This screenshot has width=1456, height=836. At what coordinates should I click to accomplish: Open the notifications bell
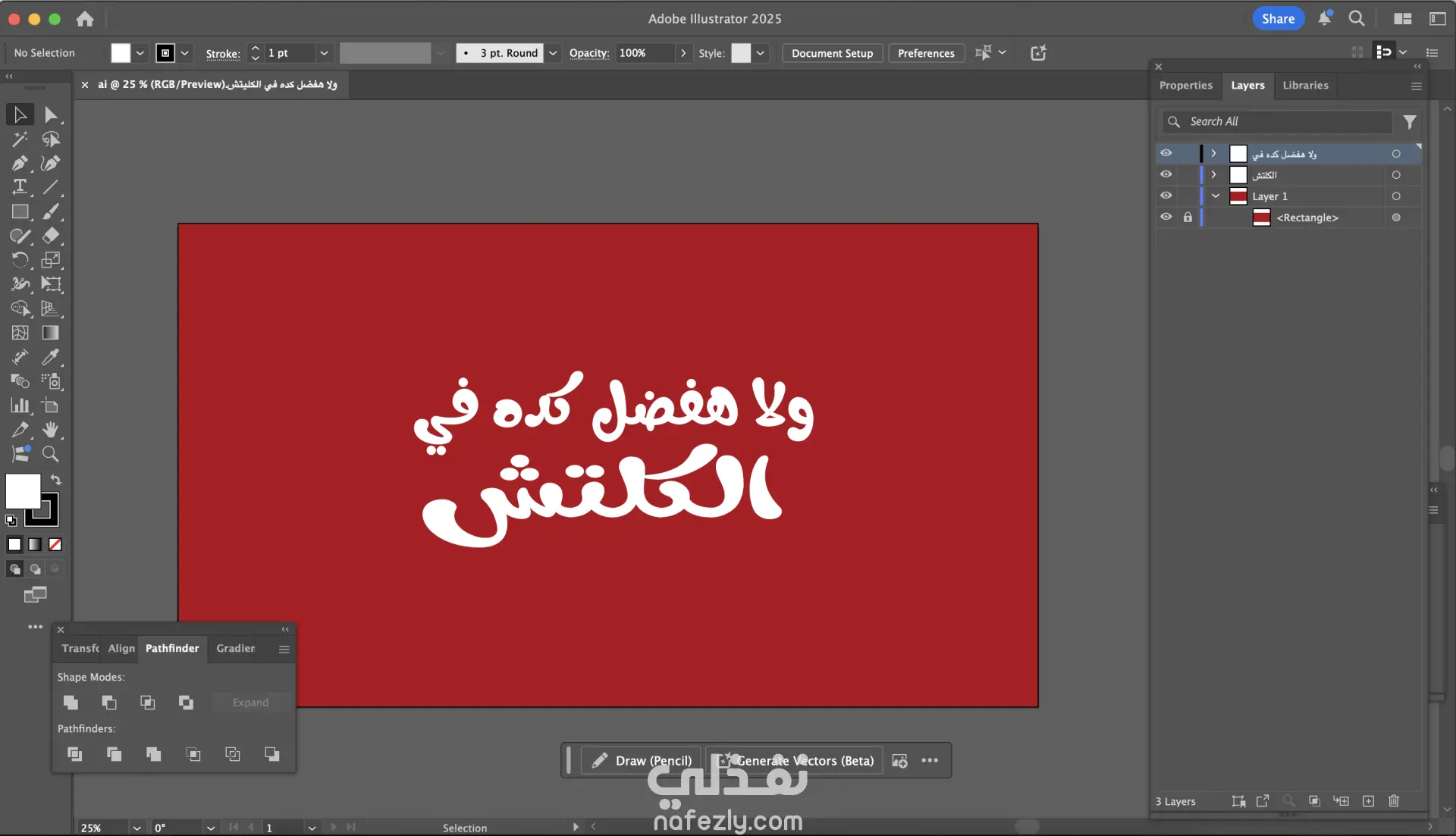1324,19
